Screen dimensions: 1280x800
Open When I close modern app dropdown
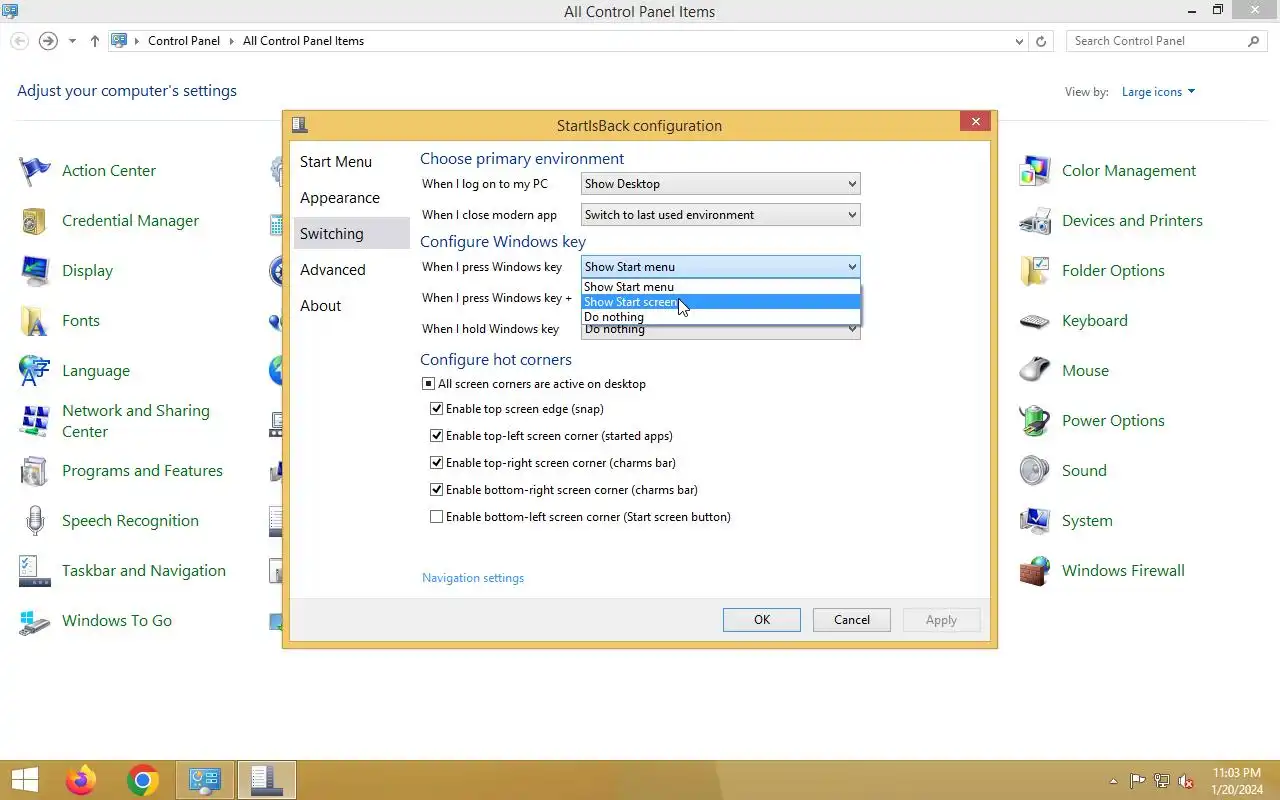(720, 215)
